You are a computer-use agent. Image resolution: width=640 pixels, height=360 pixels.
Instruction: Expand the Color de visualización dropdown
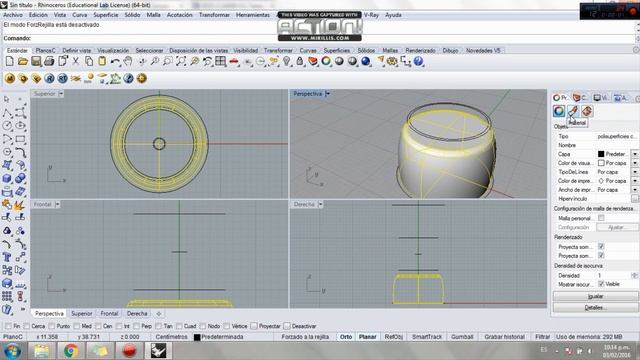(x=635, y=163)
